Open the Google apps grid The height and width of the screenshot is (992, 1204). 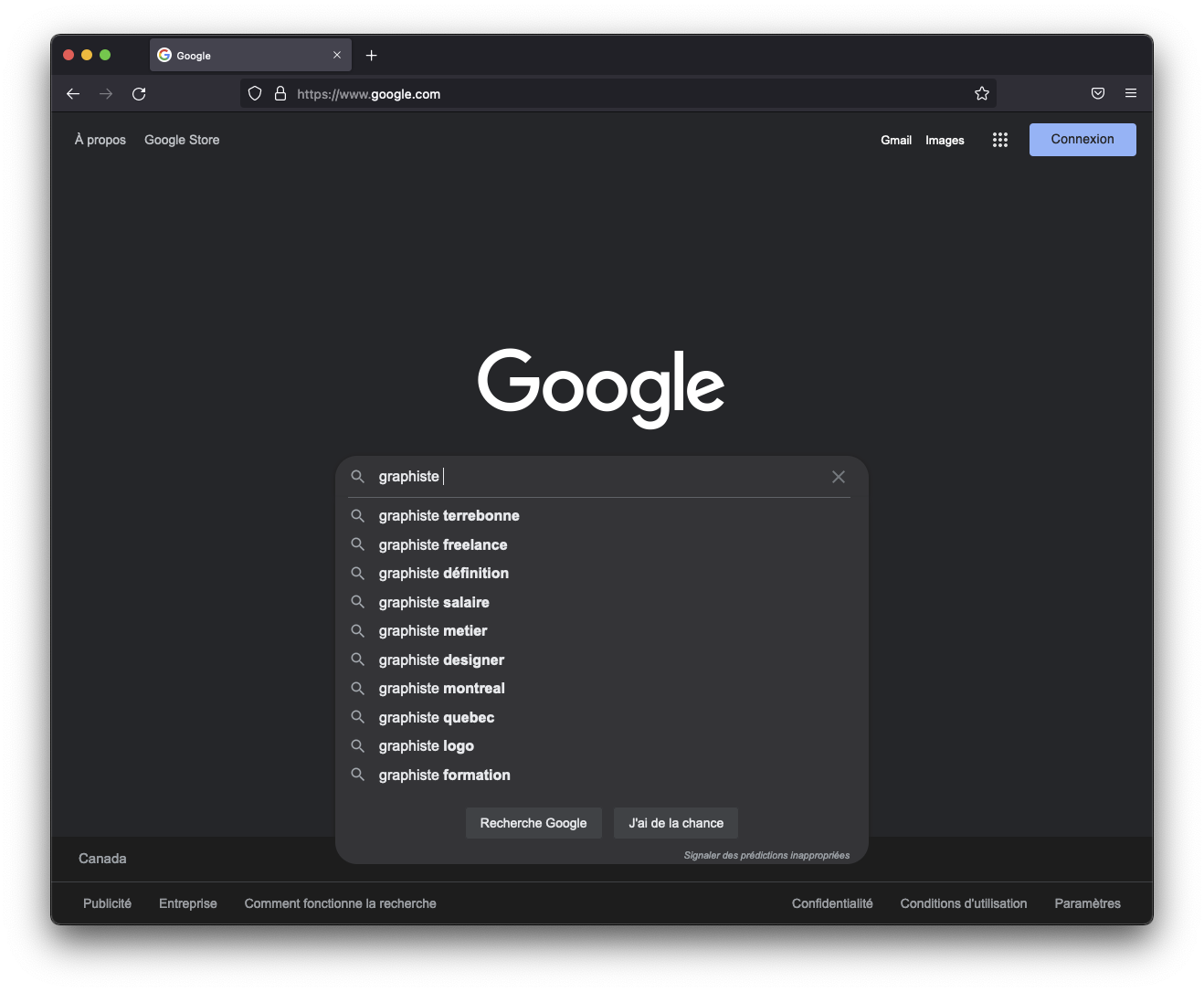pos(1000,140)
